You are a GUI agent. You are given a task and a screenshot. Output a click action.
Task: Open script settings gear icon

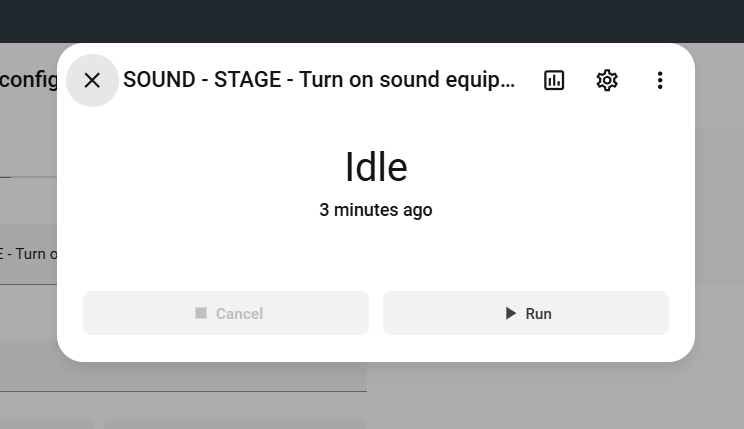pyautogui.click(x=607, y=80)
